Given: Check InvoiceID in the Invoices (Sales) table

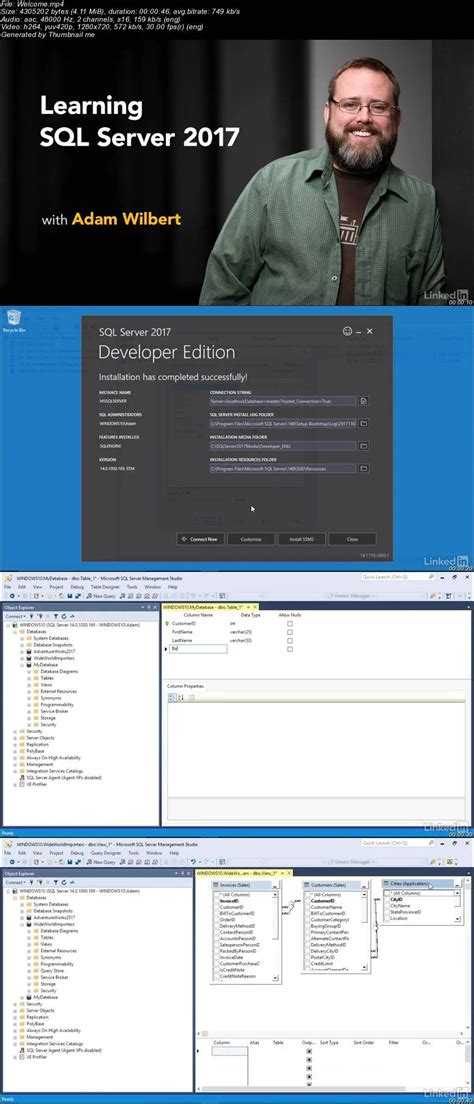Looking at the screenshot, I should (x=216, y=901).
